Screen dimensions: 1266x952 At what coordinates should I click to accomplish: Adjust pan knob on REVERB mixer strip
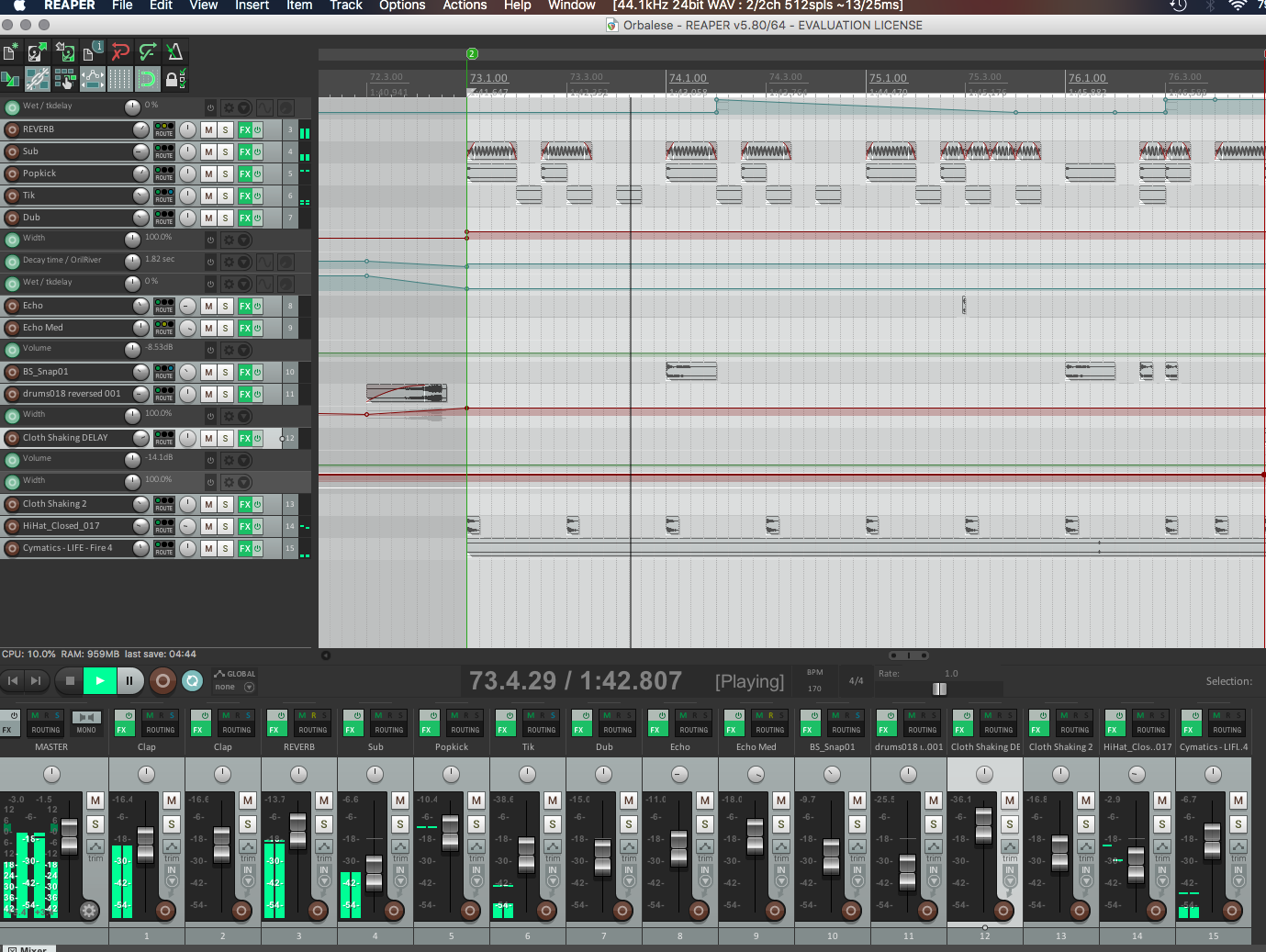pyautogui.click(x=298, y=774)
